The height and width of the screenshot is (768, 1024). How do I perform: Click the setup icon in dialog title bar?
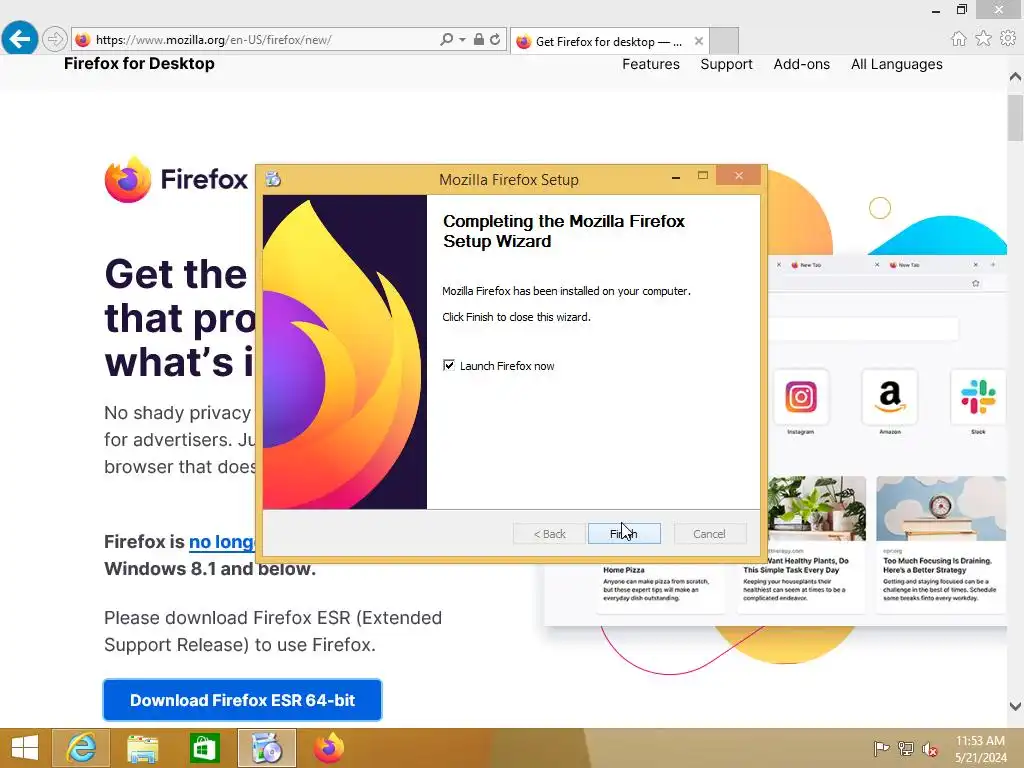273,178
